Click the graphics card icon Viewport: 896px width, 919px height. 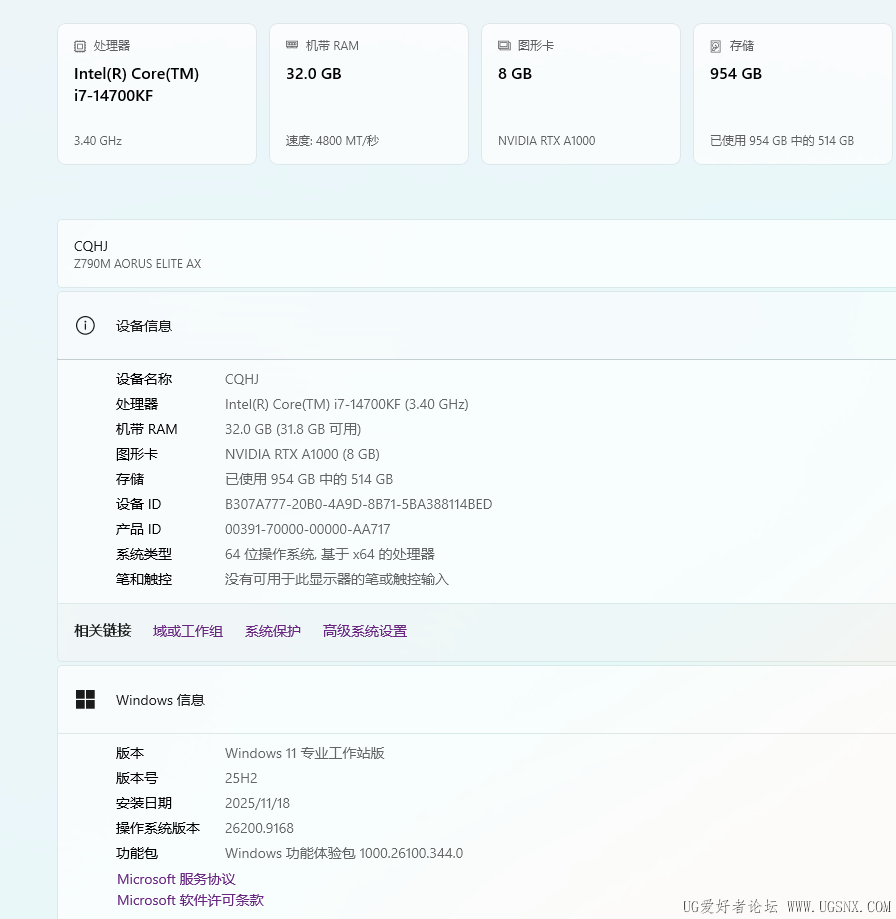[x=504, y=46]
